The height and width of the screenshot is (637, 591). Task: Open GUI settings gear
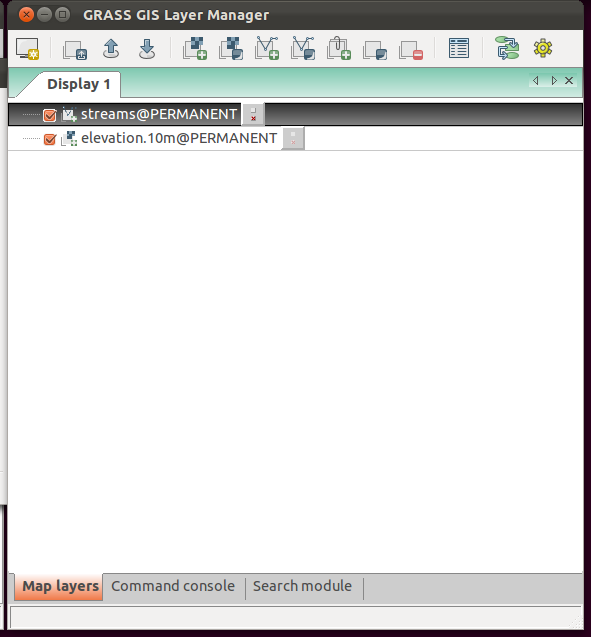point(543,48)
